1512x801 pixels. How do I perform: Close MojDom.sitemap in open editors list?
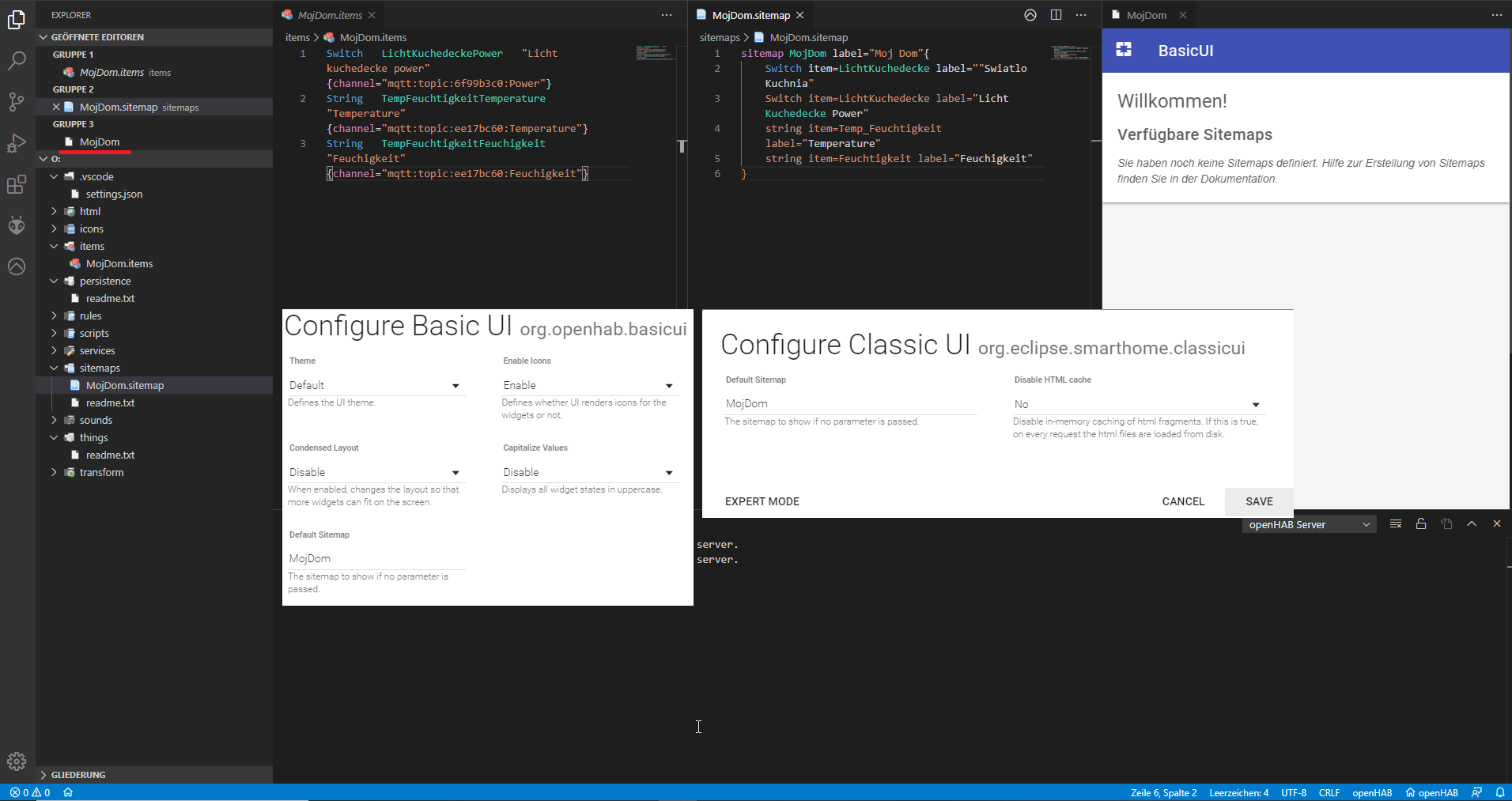pyautogui.click(x=56, y=107)
